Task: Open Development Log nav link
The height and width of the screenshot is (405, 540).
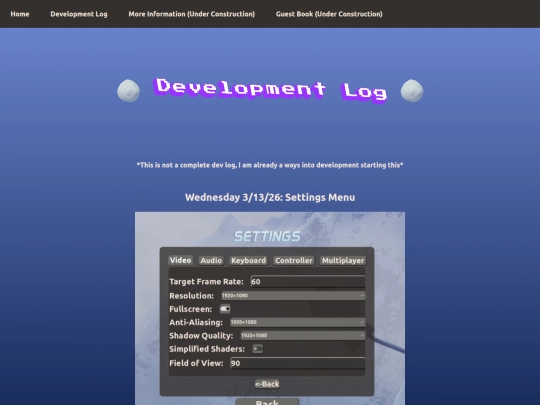Action: pyautogui.click(x=79, y=14)
